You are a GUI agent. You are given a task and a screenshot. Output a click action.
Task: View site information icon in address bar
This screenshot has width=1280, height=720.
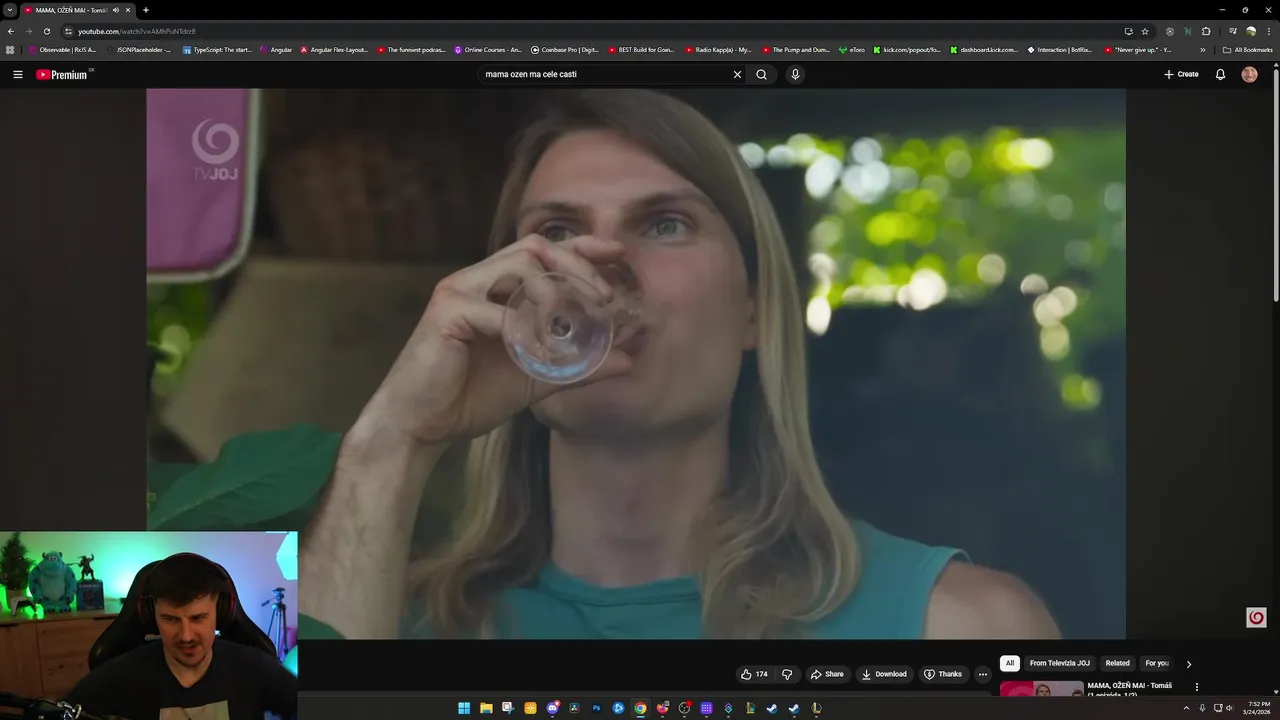click(69, 31)
